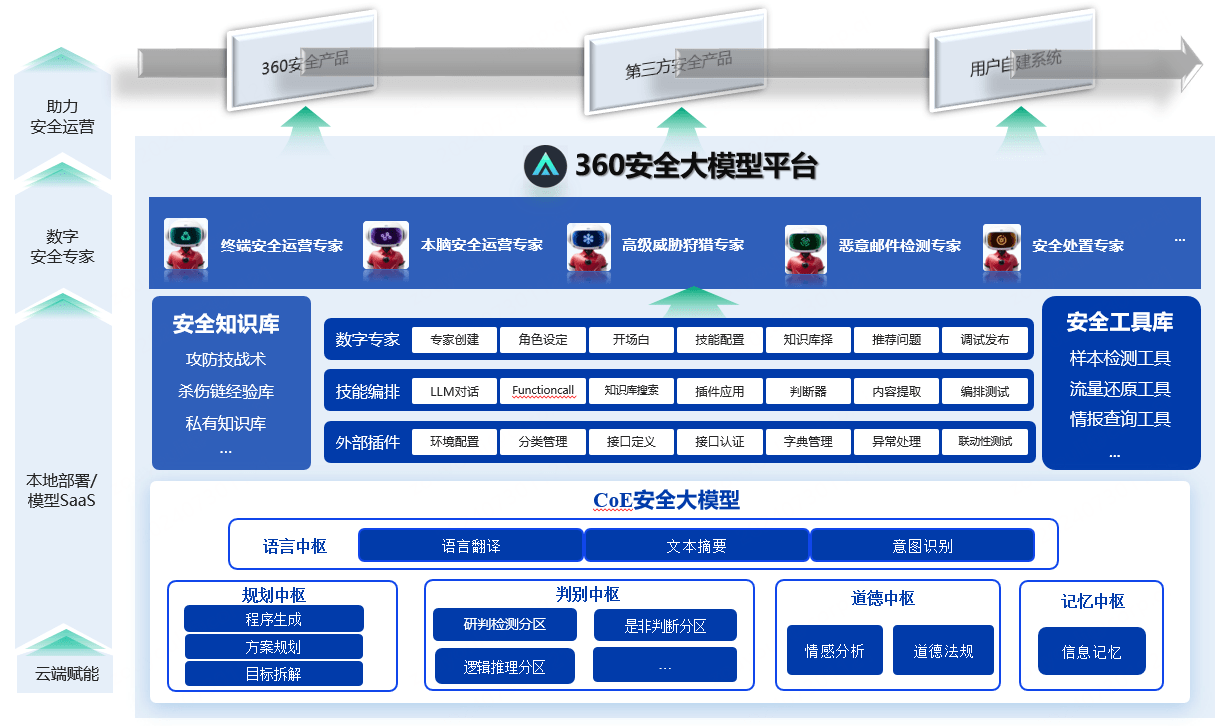Click the 意图识别 block
The image size is (1225, 726).
[x=922, y=546]
